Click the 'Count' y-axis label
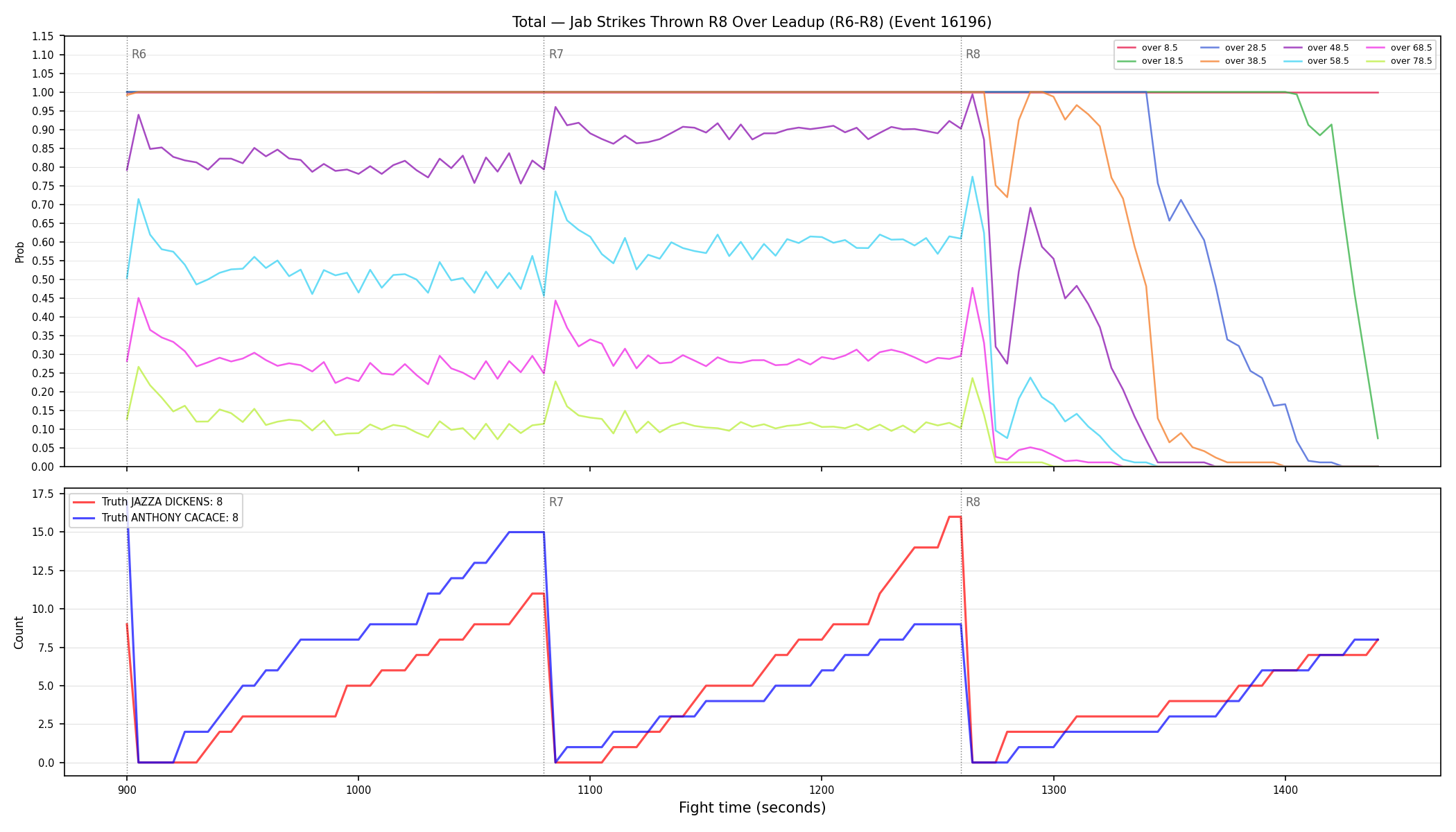Viewport: 1456px width, 832px height. (x=19, y=632)
